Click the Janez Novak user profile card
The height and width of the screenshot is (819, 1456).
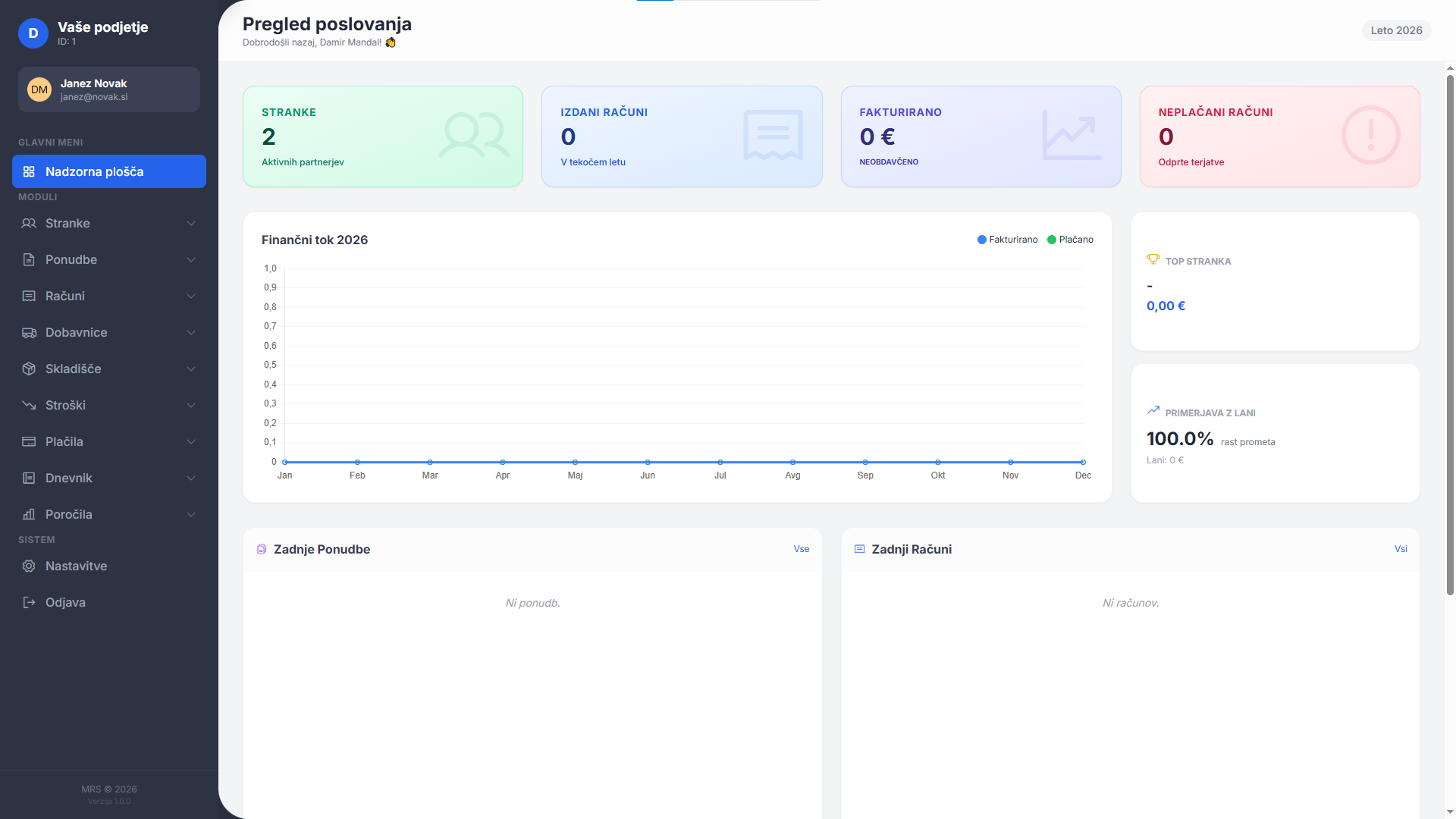109,89
